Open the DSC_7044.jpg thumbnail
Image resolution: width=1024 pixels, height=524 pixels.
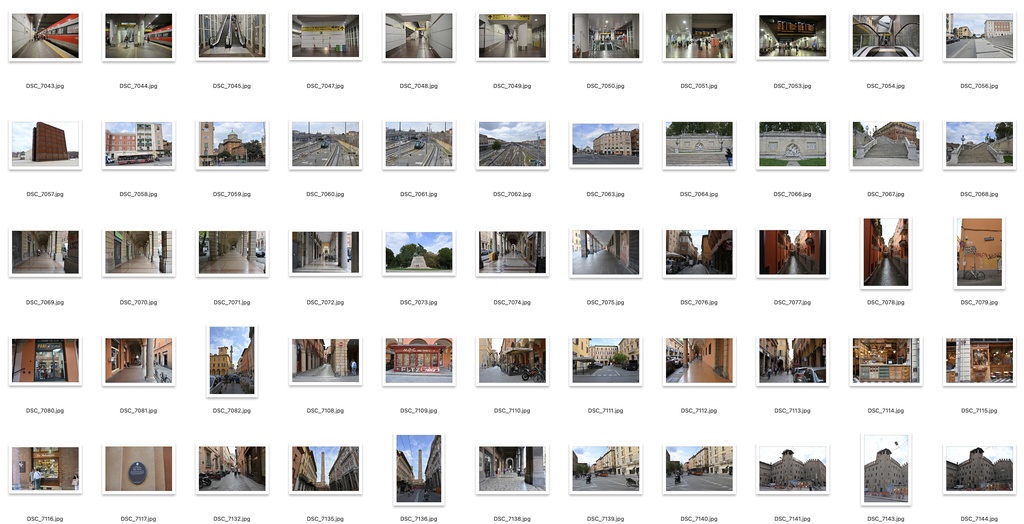point(138,36)
